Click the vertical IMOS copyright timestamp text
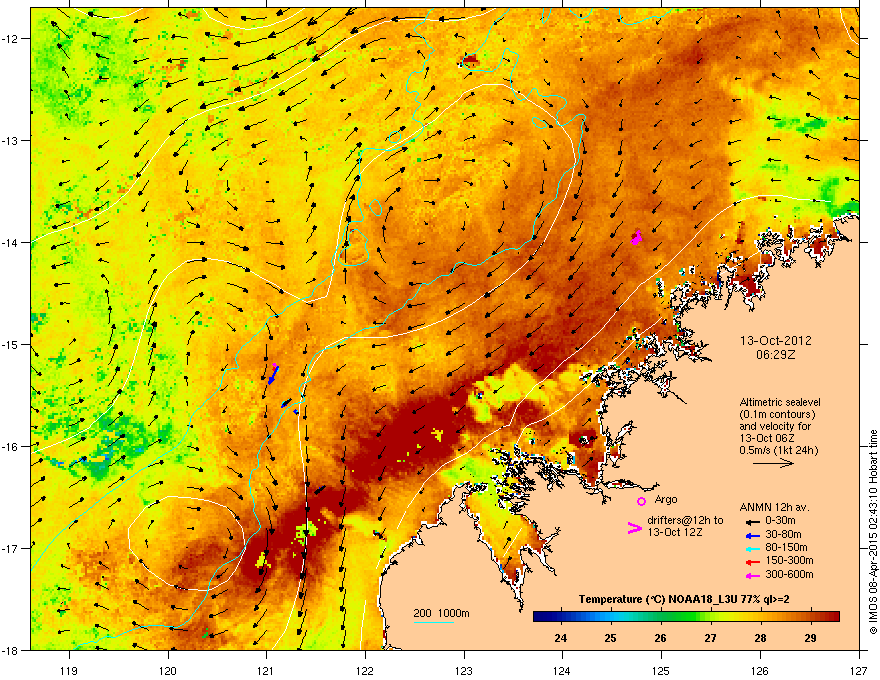The width and height of the screenshot is (880, 680). (x=873, y=532)
